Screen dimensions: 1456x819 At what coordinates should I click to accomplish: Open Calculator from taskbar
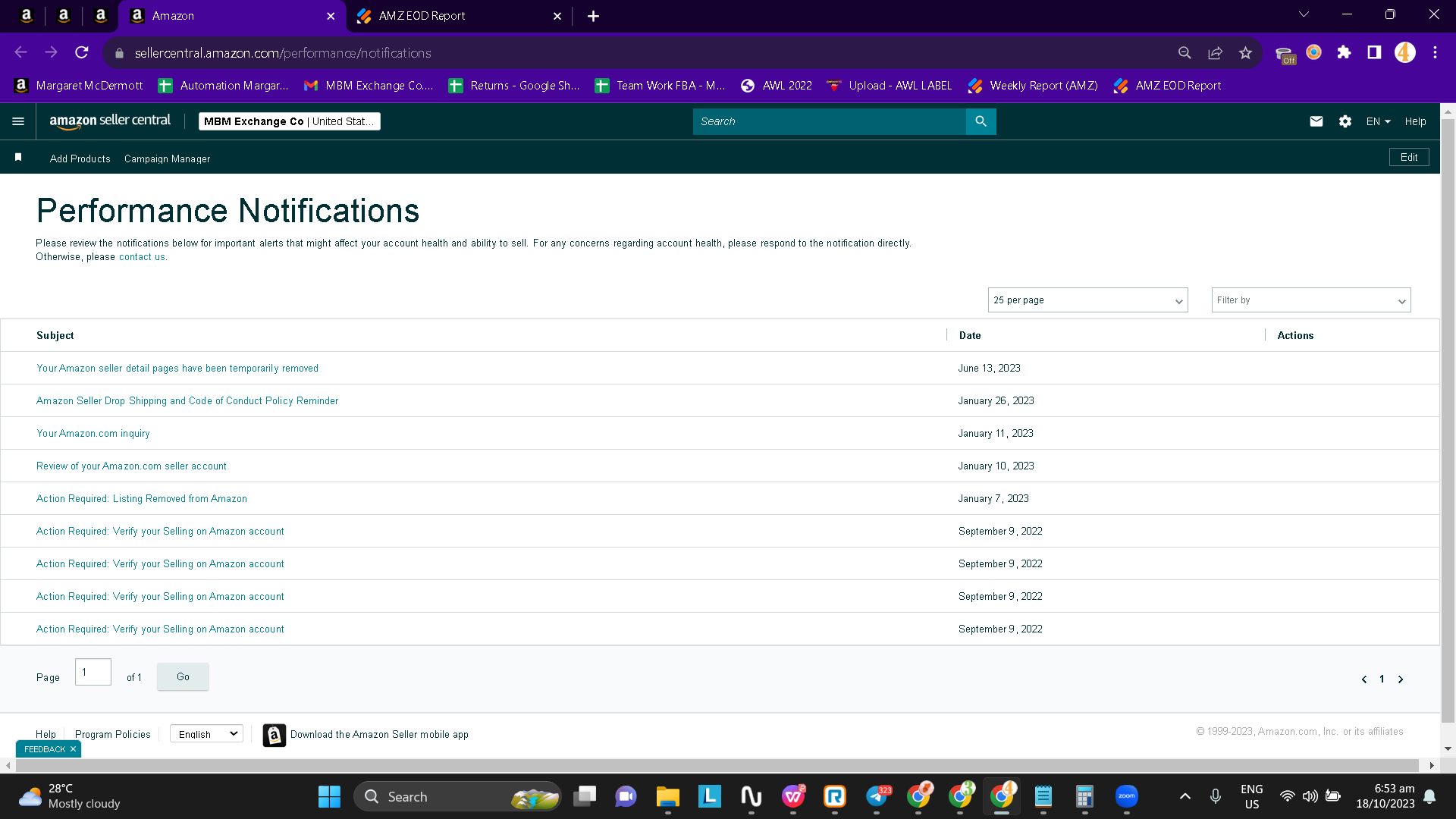coord(1084,796)
